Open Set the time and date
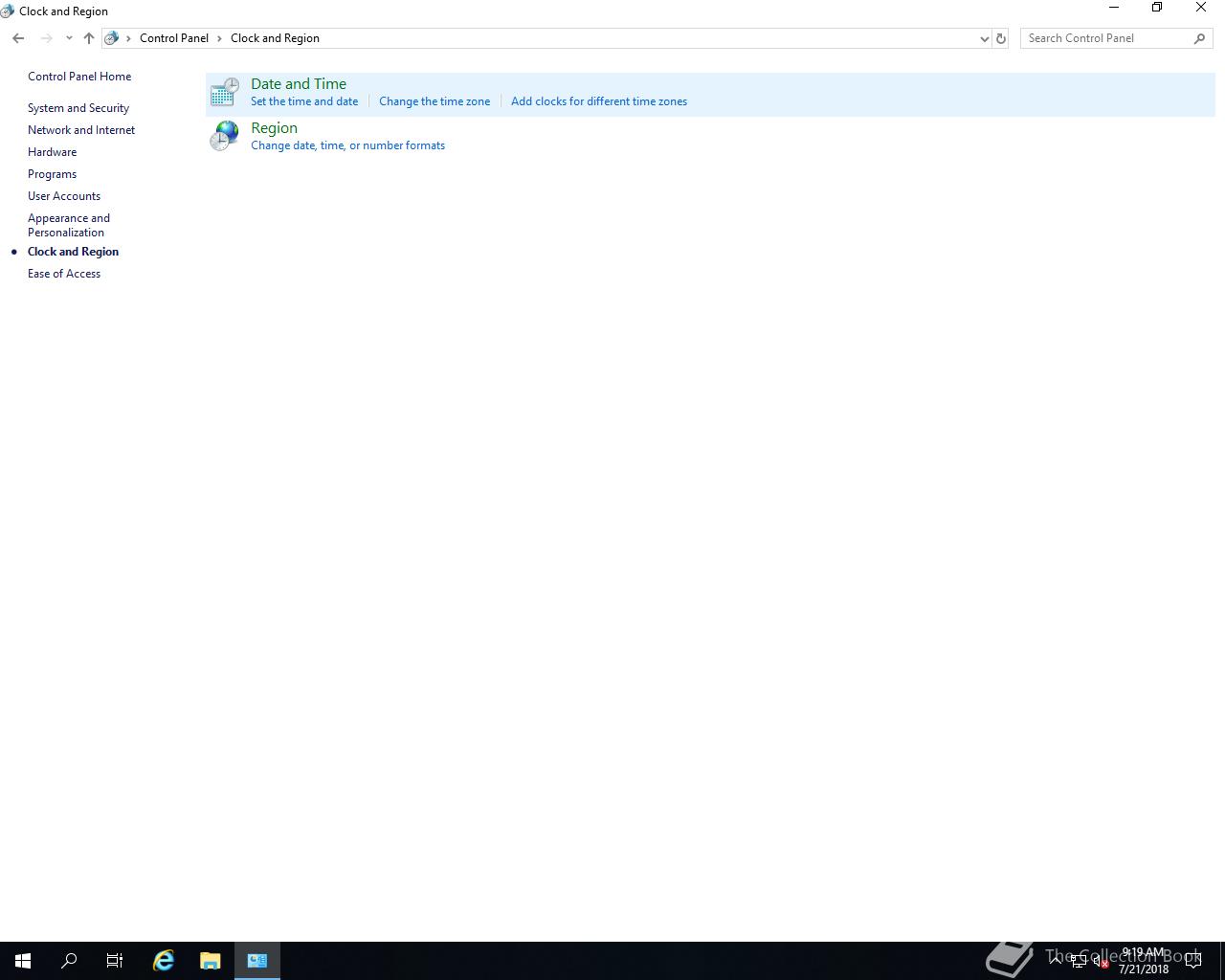This screenshot has height=980, width=1225. click(304, 101)
